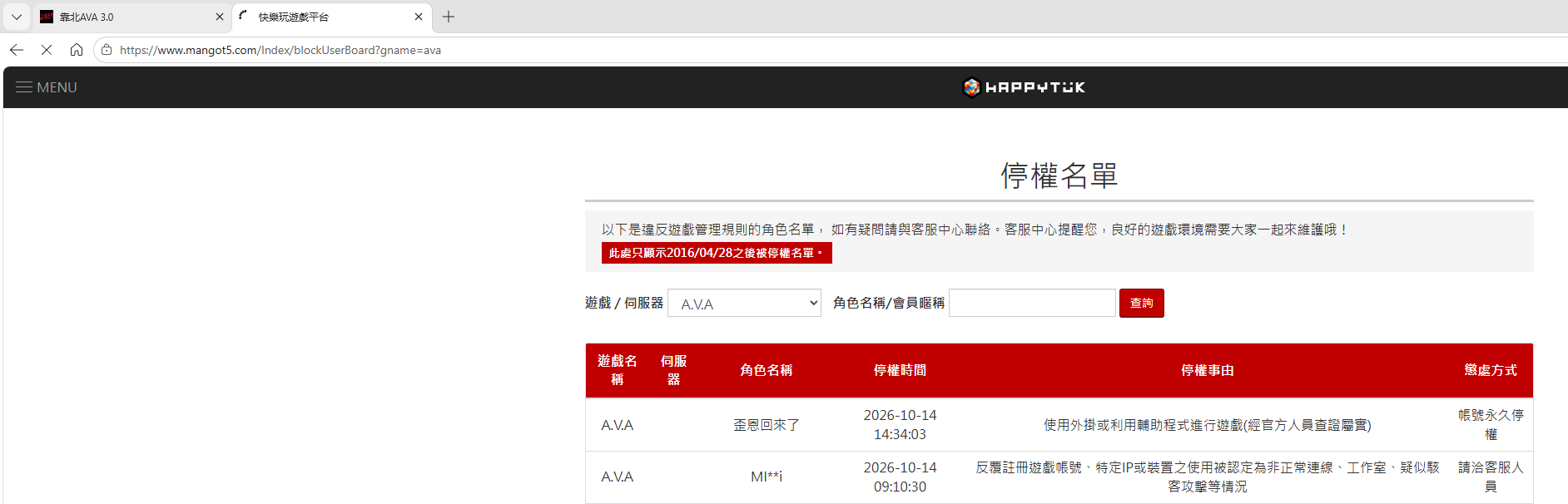The height and width of the screenshot is (504, 1568).
Task: Select the timestamp 2026-10-14 14:34:03
Action: coord(900,424)
